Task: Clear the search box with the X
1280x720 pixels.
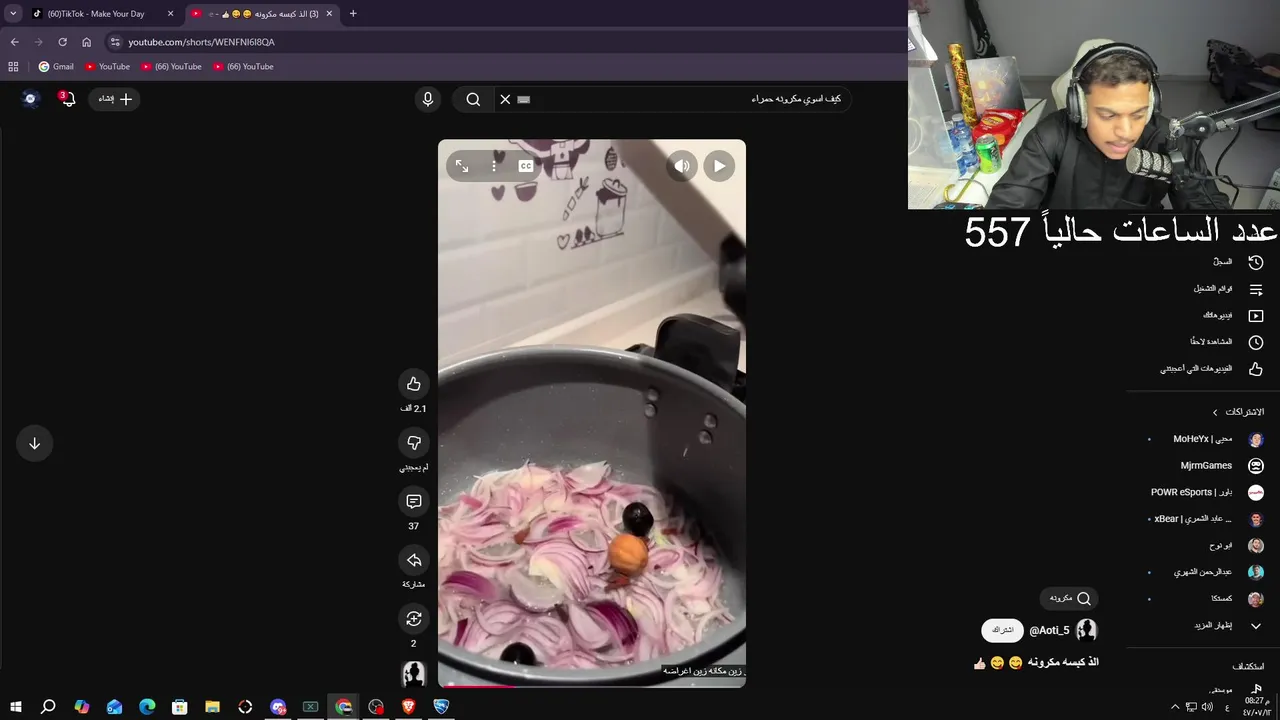Action: (x=505, y=99)
